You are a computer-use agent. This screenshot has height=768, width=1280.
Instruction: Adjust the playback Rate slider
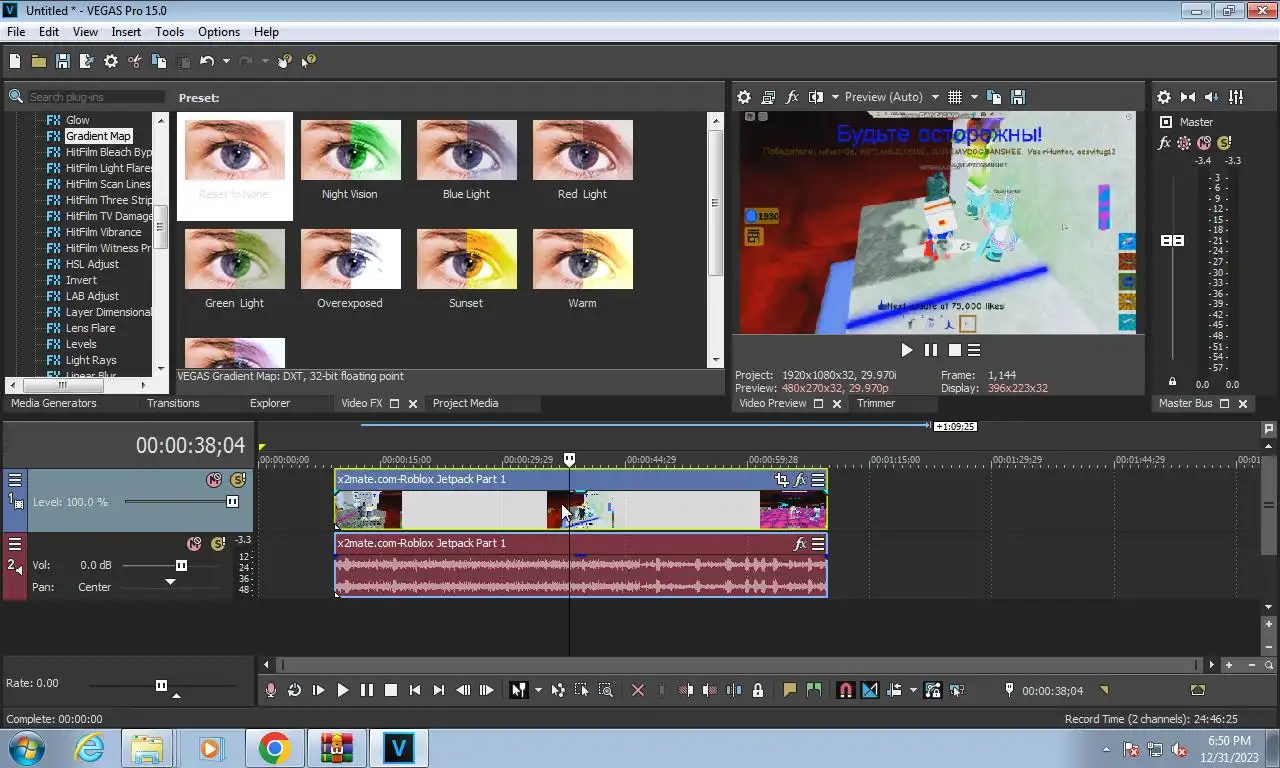pos(162,685)
